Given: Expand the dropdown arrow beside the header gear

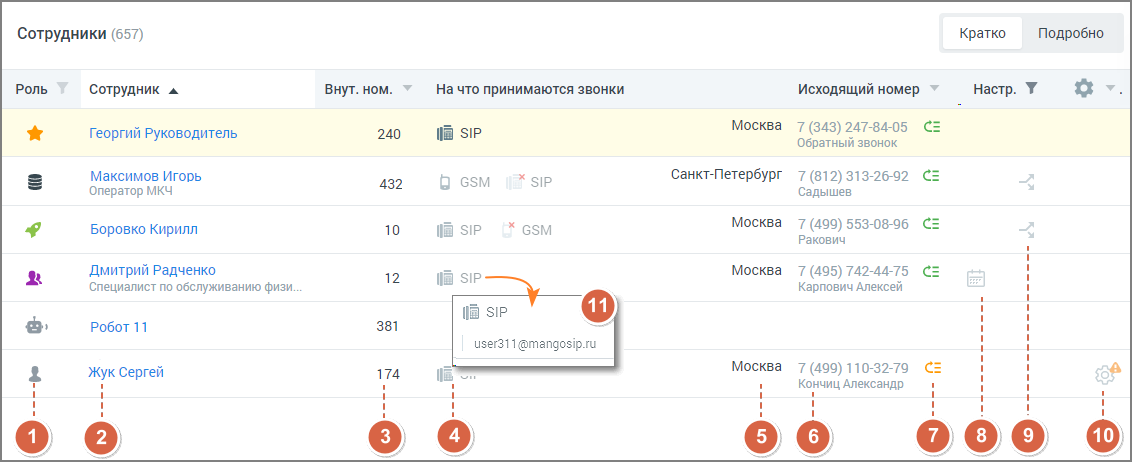Looking at the screenshot, I should pos(1110,89).
